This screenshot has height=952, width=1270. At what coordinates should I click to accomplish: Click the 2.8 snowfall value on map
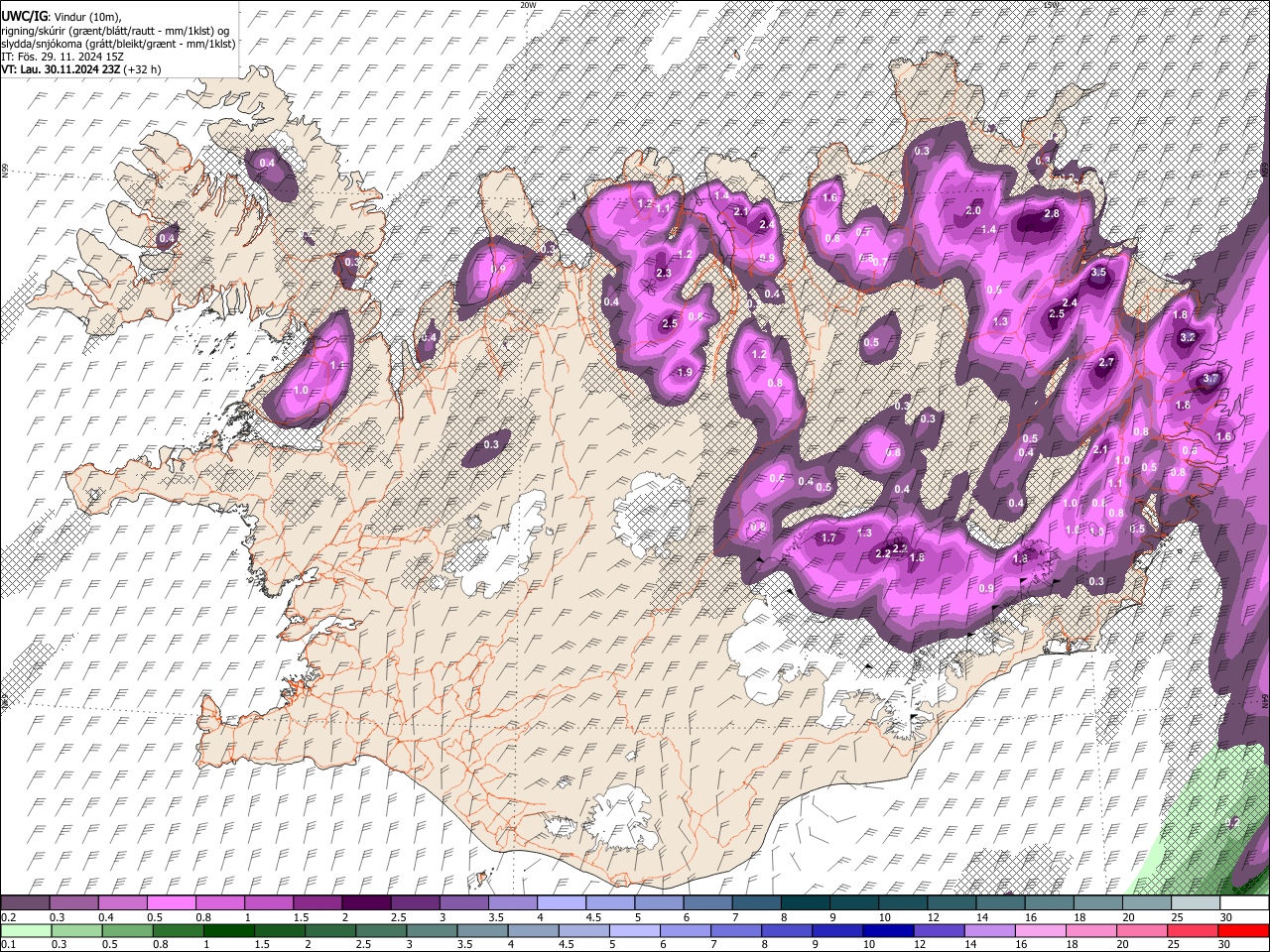(1052, 214)
